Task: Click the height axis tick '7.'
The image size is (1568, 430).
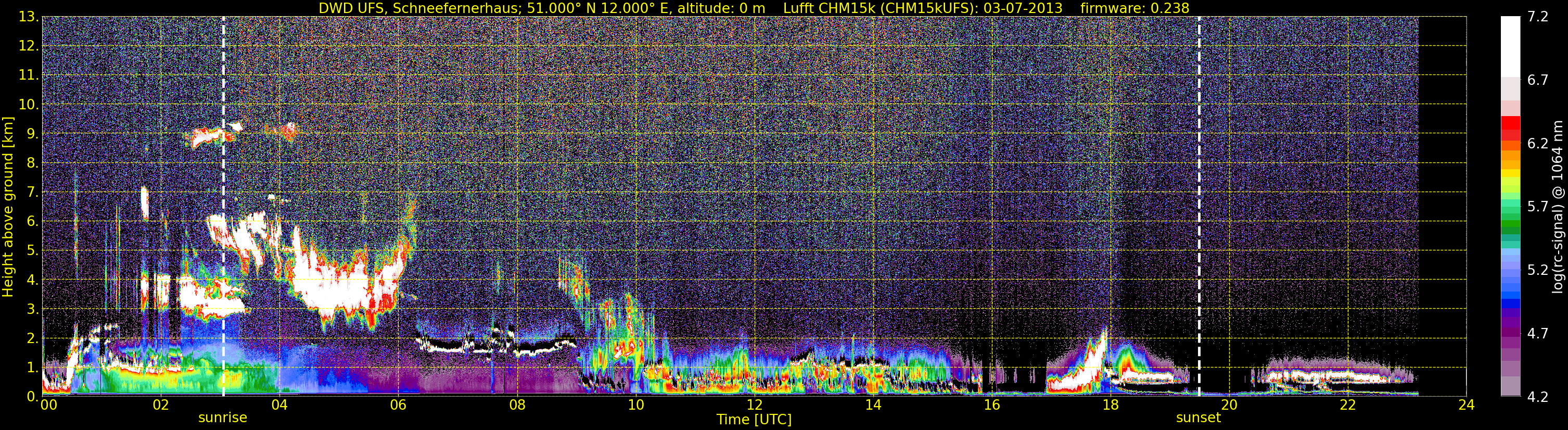Action: tap(32, 193)
